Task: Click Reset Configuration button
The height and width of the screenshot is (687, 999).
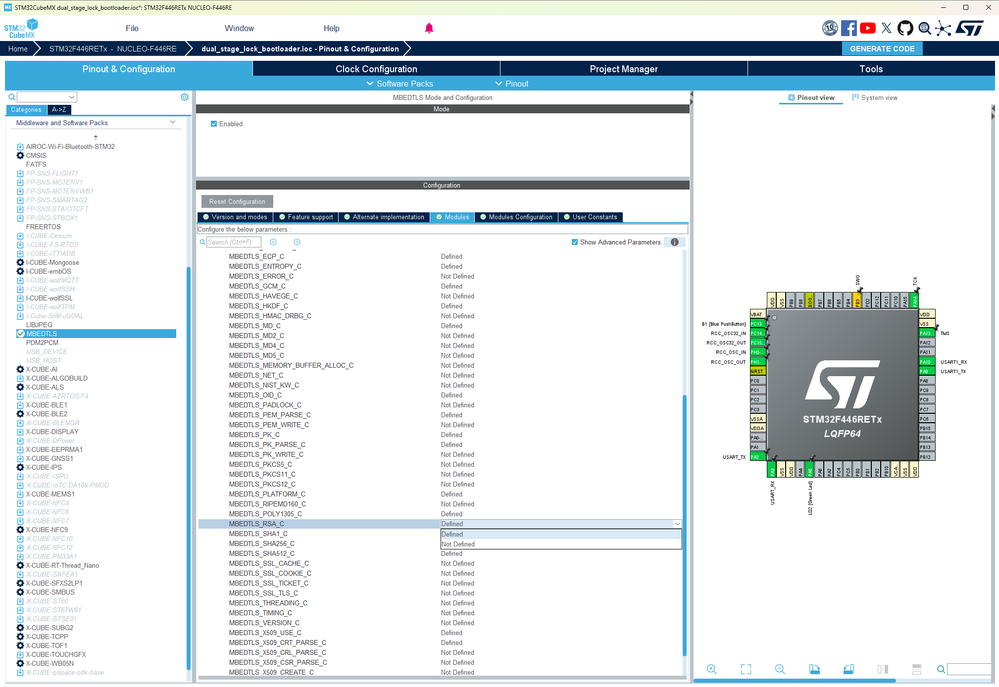Action: click(x=237, y=201)
